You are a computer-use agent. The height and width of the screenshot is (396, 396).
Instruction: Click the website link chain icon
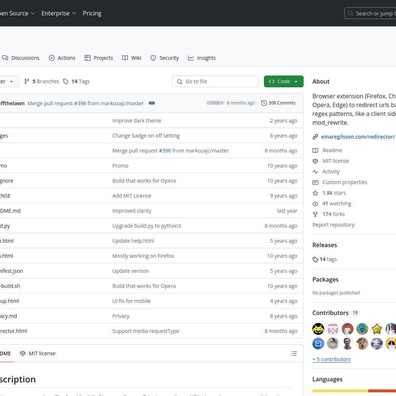[315, 137]
